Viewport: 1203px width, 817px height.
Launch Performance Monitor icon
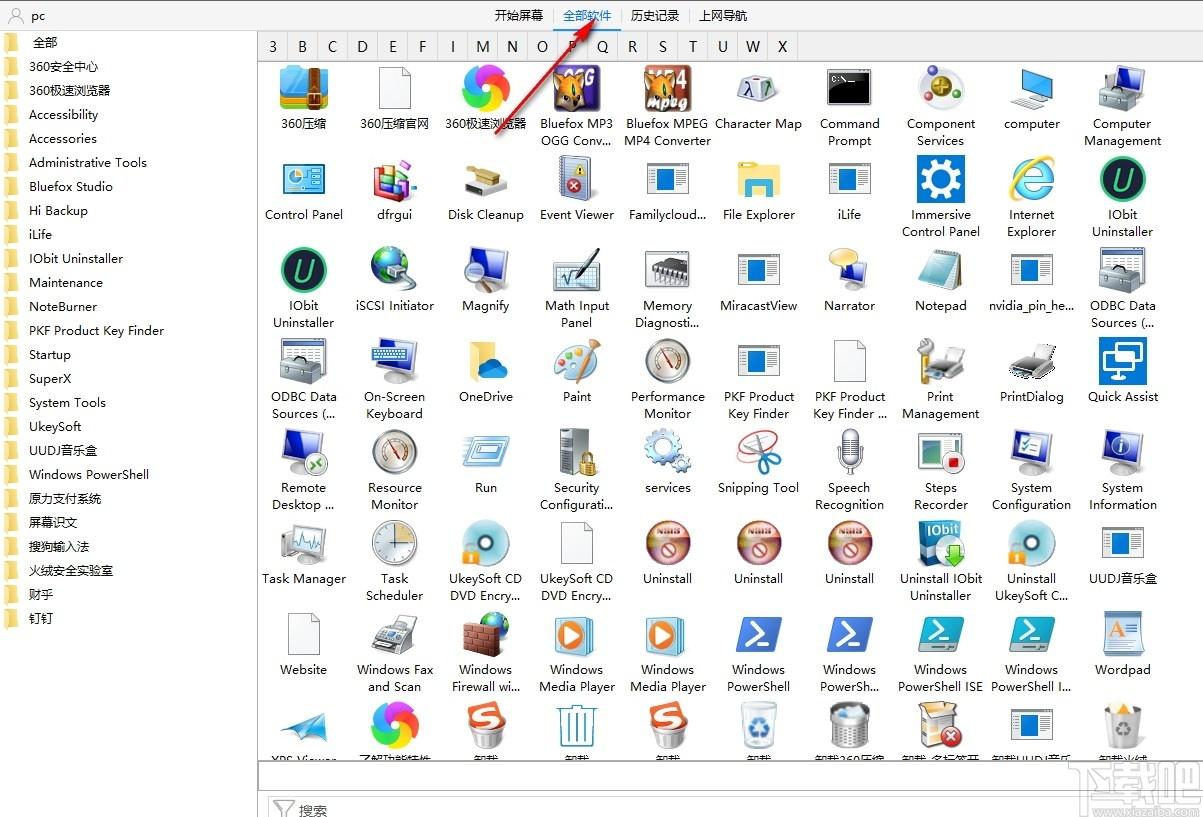coord(667,362)
